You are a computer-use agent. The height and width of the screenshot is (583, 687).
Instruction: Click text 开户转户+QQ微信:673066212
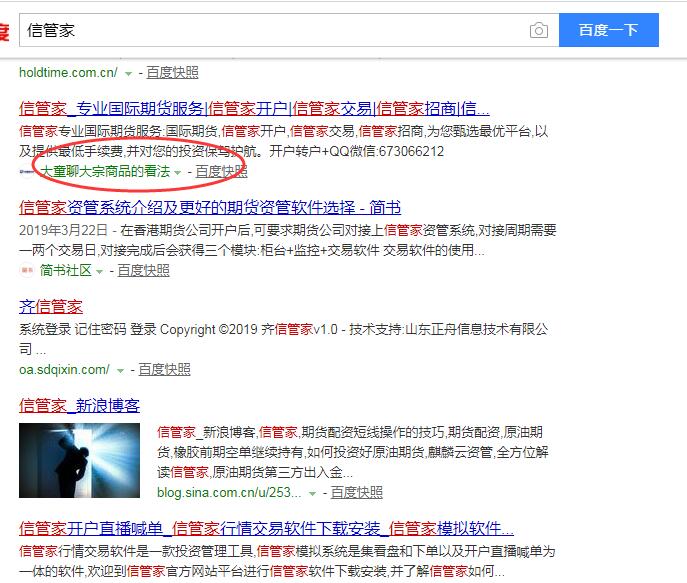pos(357,152)
